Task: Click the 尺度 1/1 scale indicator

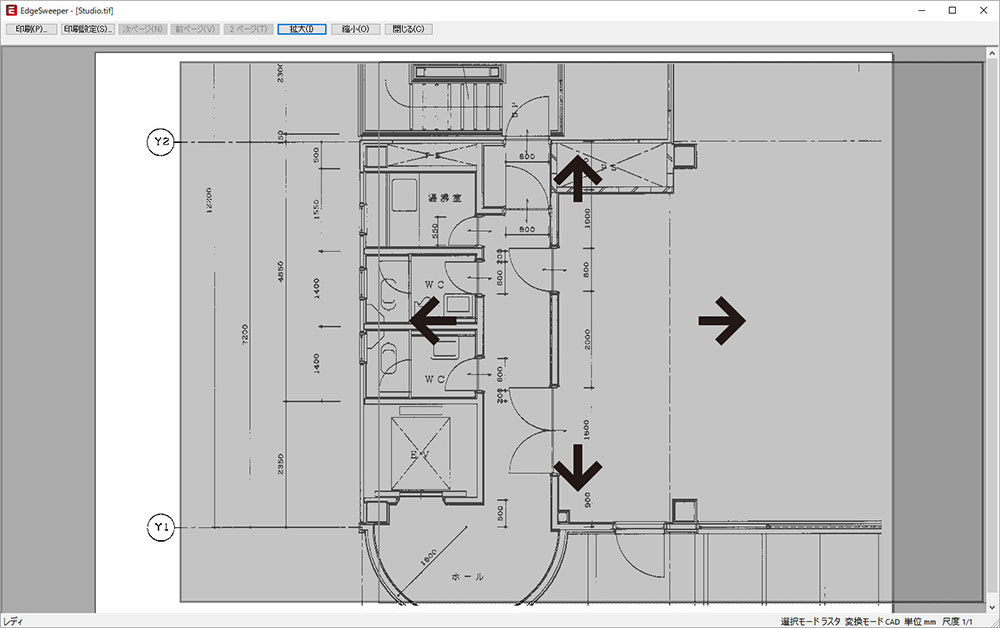Action: (x=957, y=621)
